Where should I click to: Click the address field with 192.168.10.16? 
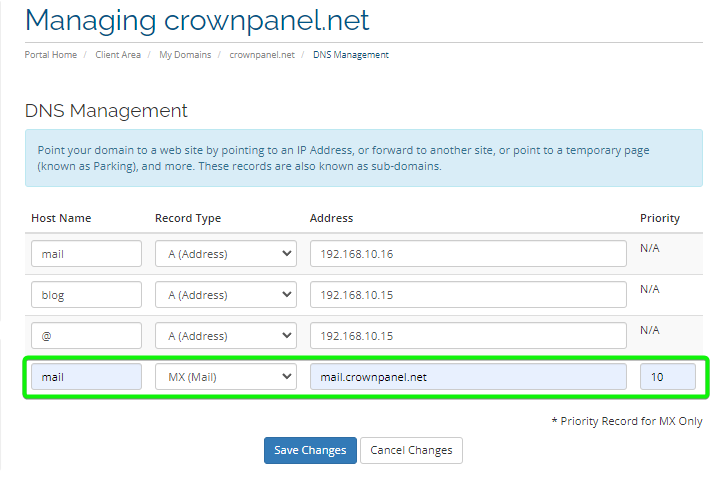pyautogui.click(x=468, y=254)
